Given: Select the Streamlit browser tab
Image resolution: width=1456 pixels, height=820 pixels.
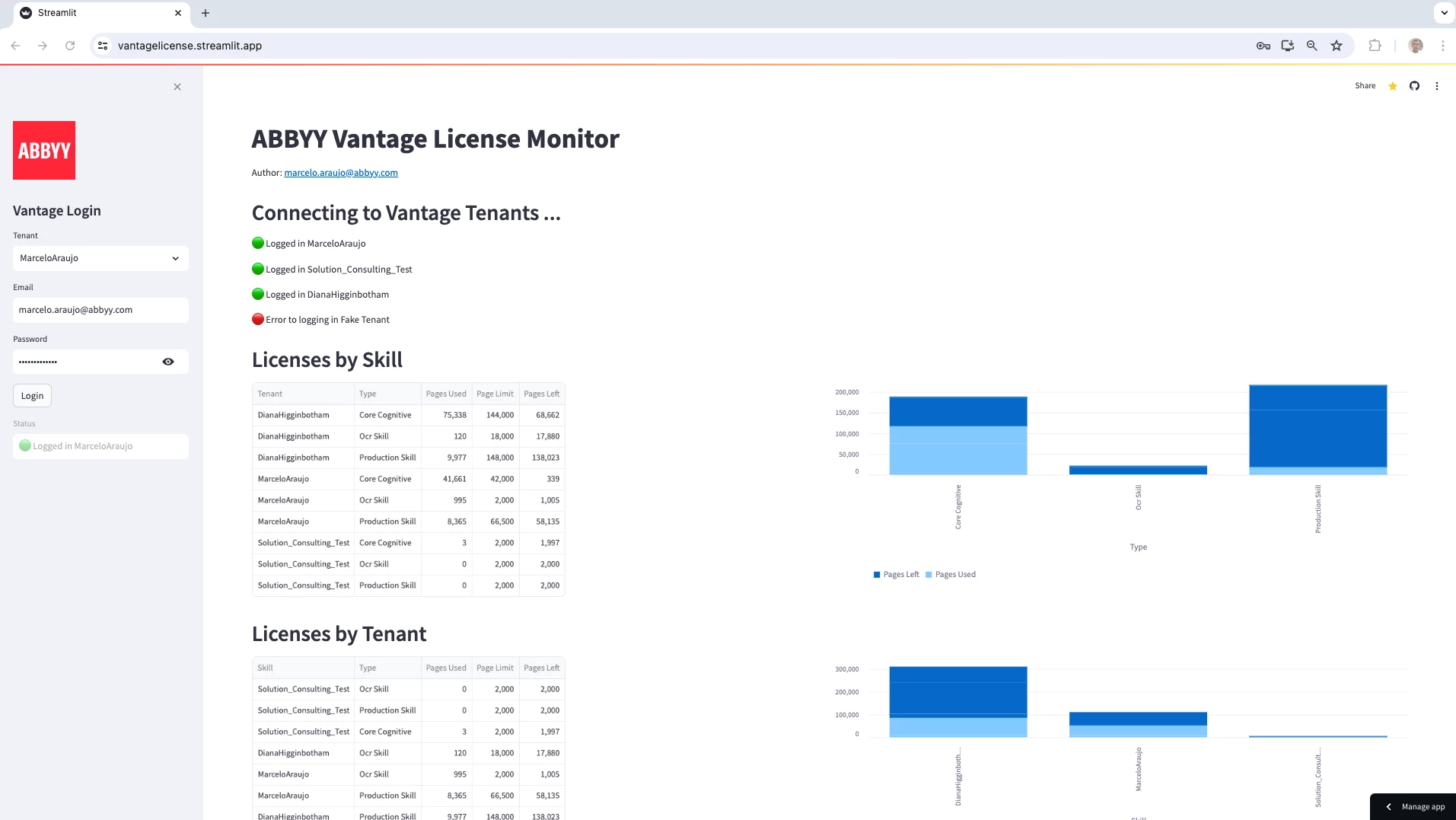Looking at the screenshot, I should [100, 13].
